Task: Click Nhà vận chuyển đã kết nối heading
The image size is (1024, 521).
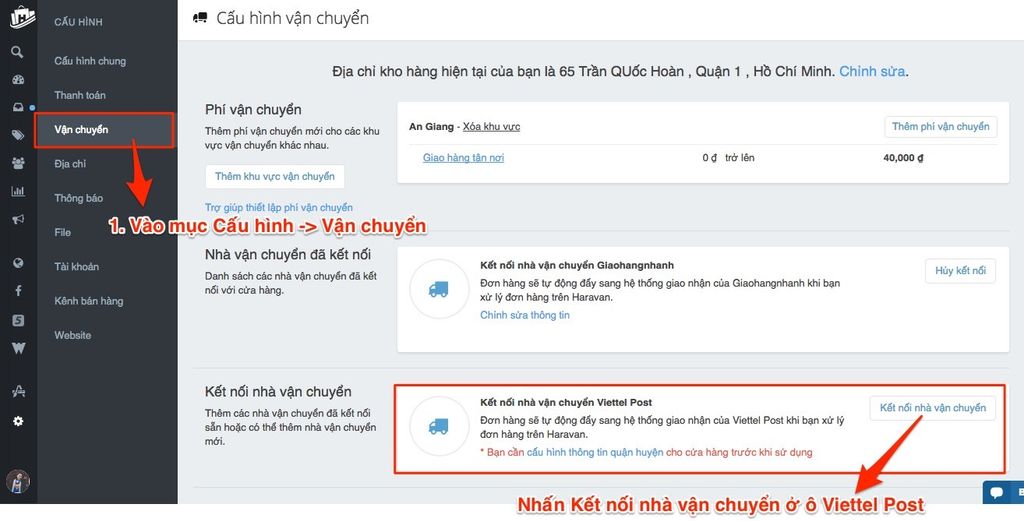Action: click(288, 254)
